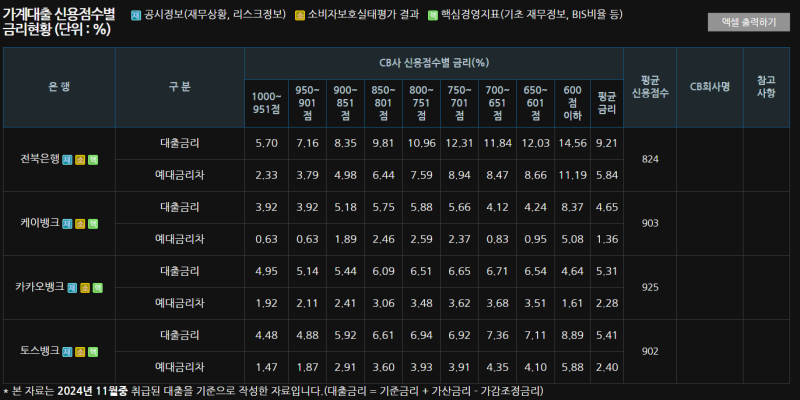The height and width of the screenshot is (400, 800).
Task: Click the 평균 신용점수 column header
Action: [650, 87]
